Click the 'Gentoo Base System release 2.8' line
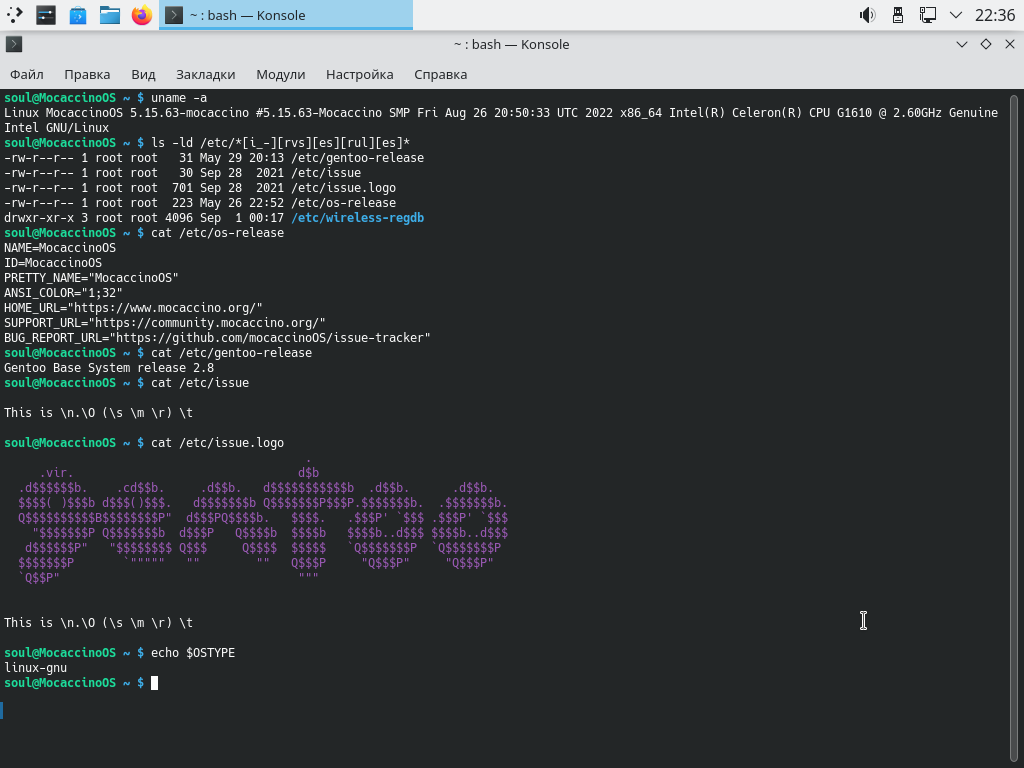1024x768 pixels. tap(109, 368)
